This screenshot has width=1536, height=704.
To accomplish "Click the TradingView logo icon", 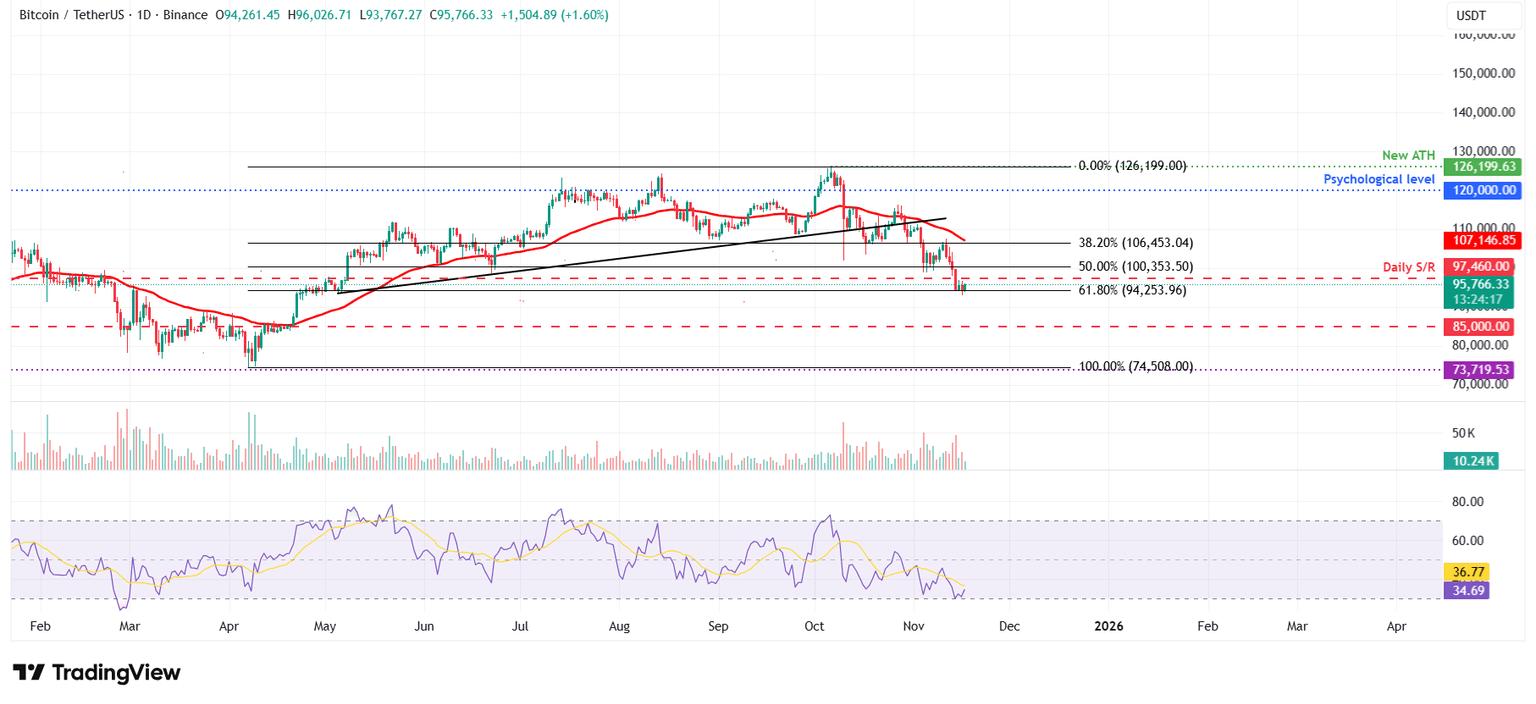I will 29,673.
